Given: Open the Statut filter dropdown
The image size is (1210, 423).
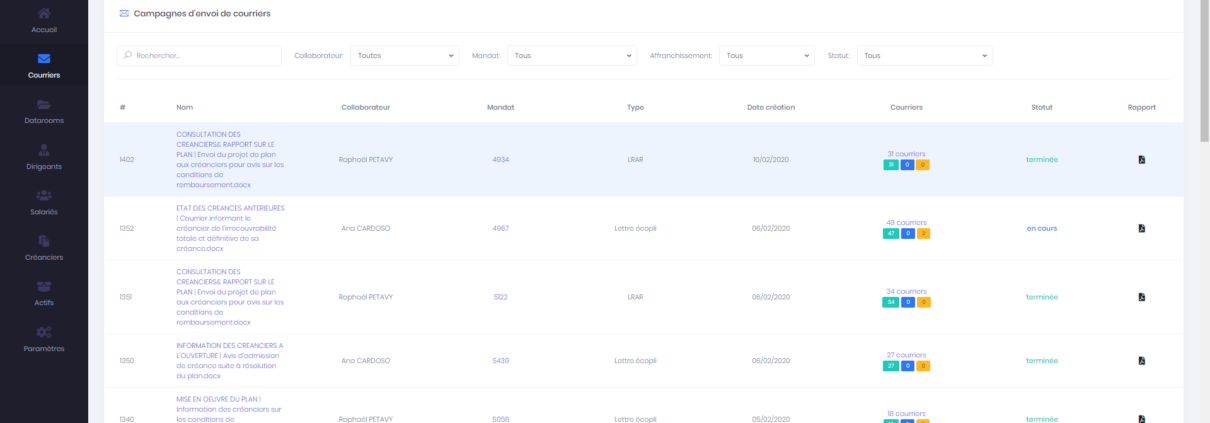Looking at the screenshot, I should [x=925, y=56].
